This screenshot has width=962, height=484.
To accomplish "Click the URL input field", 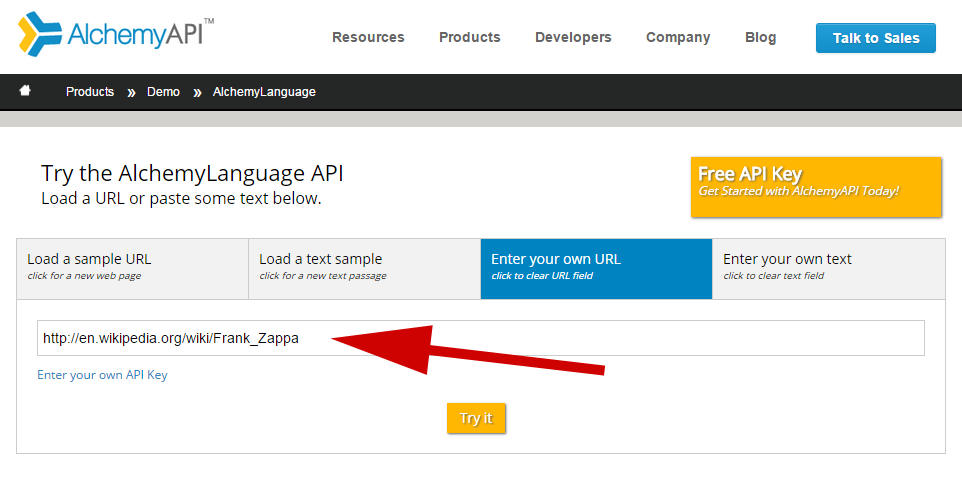I will (480, 338).
